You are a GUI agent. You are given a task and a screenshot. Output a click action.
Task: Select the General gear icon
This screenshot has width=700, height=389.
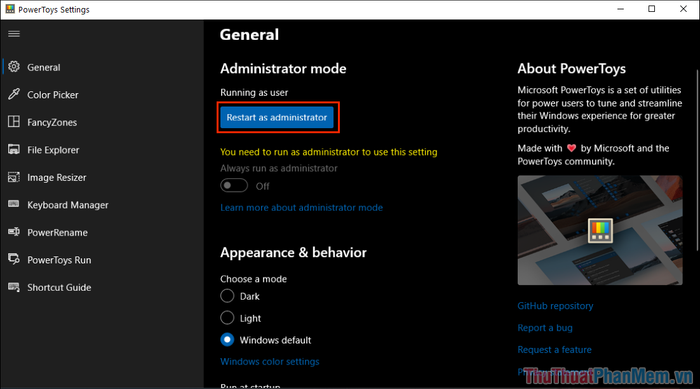point(14,67)
